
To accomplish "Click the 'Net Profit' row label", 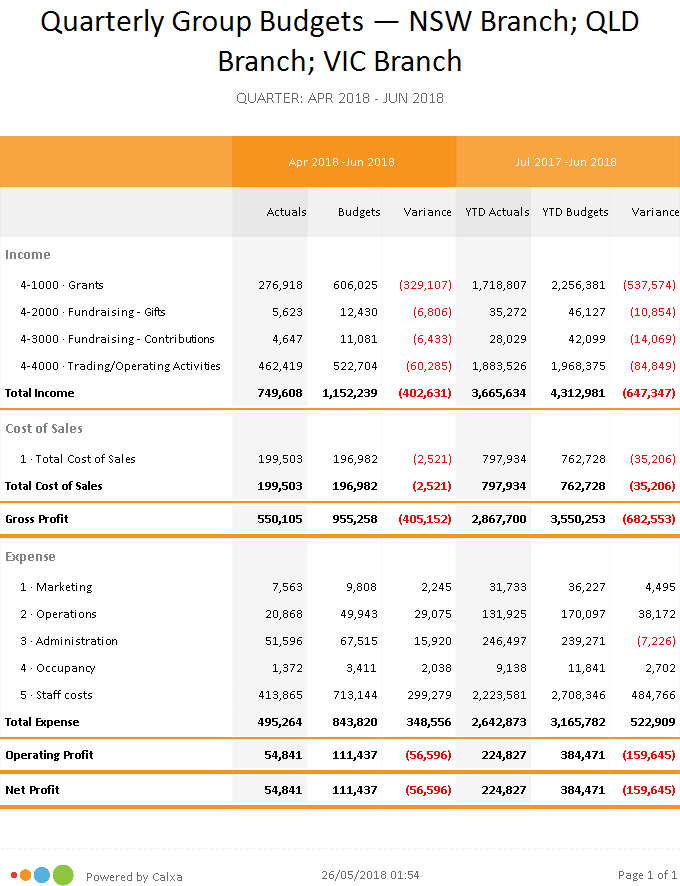I will (x=32, y=790).
